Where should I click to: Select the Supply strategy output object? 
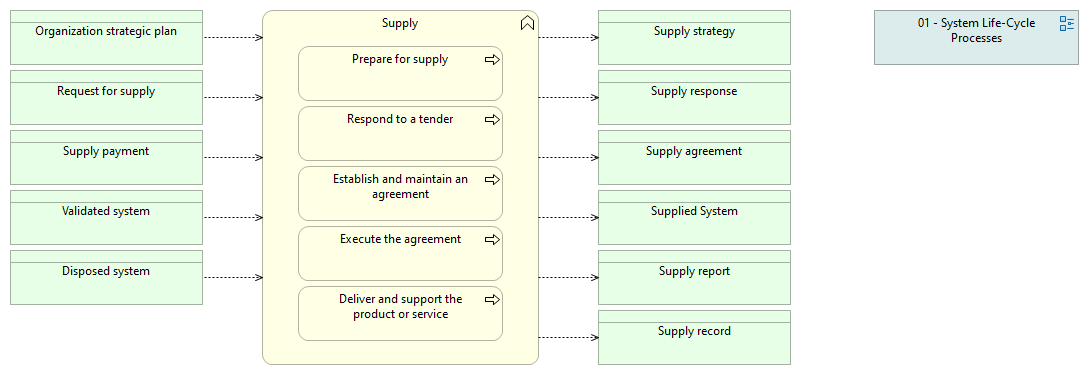(x=695, y=38)
